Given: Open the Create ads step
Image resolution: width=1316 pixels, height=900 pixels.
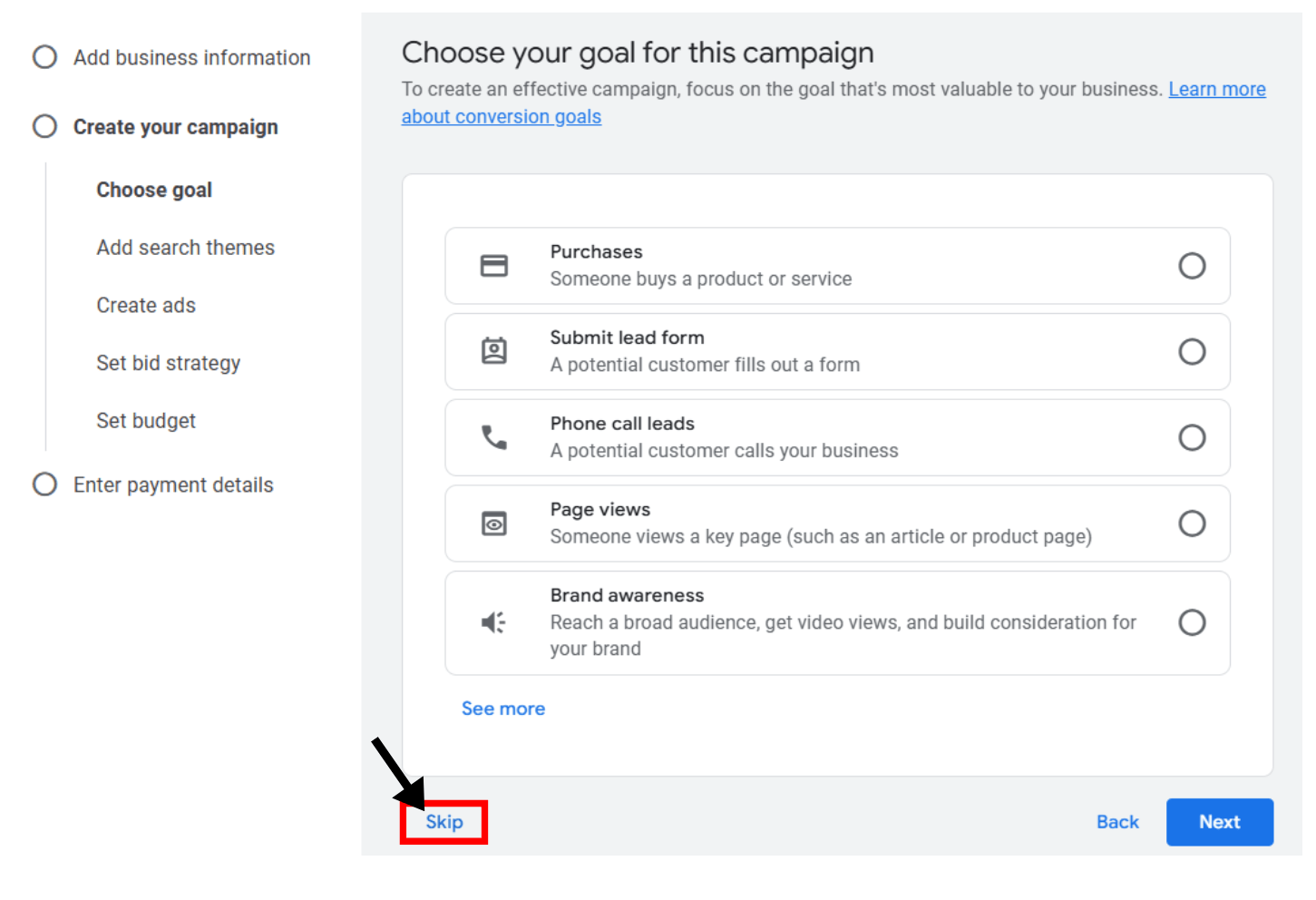Looking at the screenshot, I should (x=146, y=305).
